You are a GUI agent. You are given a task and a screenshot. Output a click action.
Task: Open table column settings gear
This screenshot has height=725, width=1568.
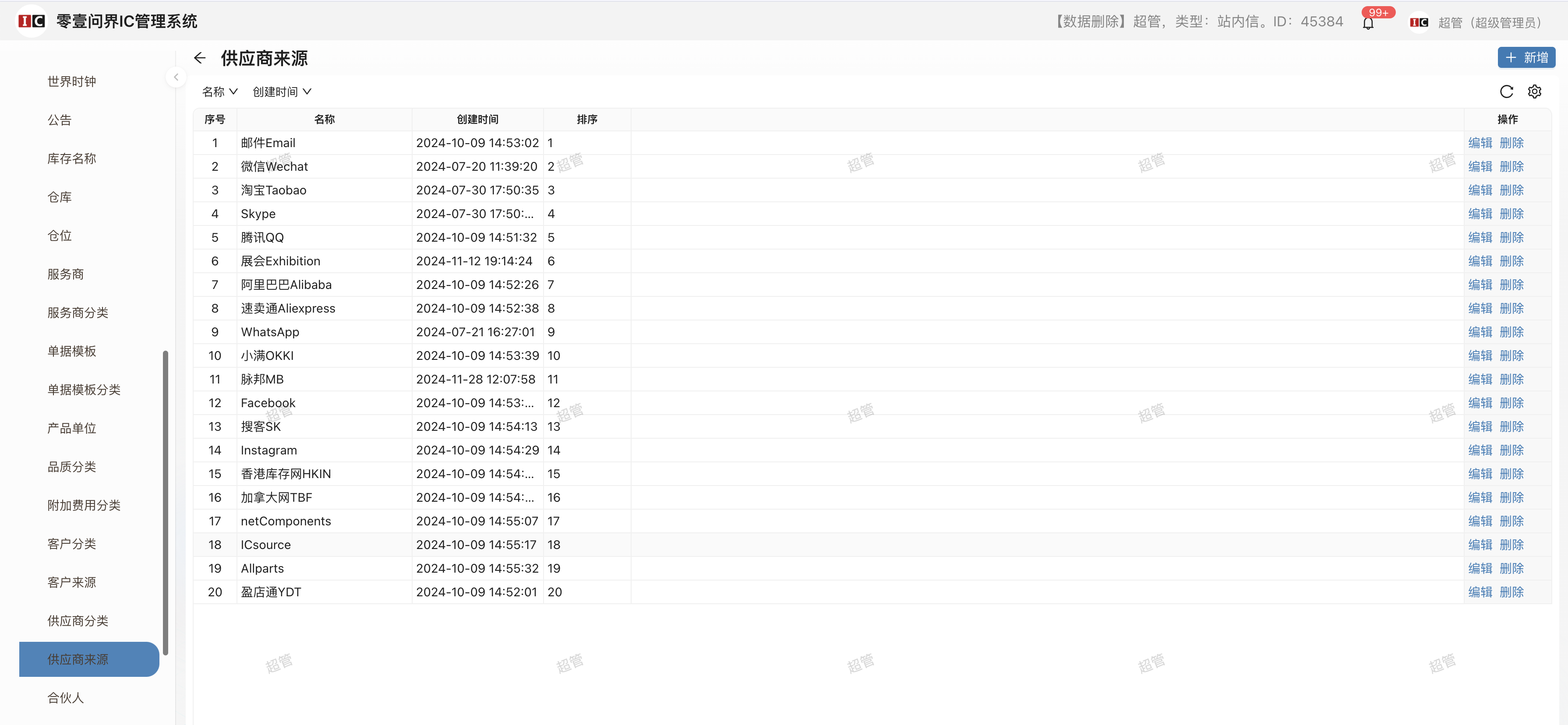[1535, 92]
